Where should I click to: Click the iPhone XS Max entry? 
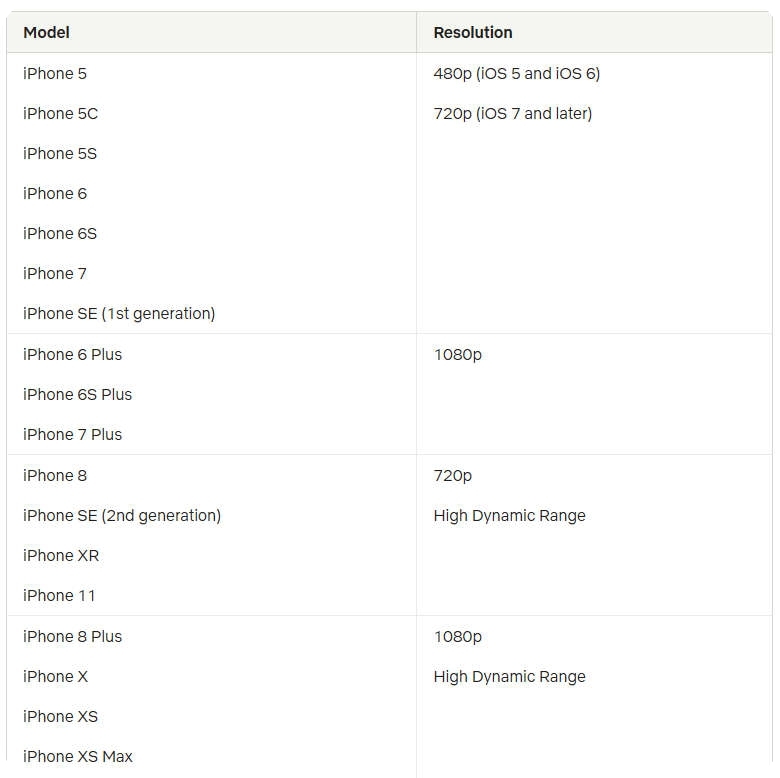78,756
